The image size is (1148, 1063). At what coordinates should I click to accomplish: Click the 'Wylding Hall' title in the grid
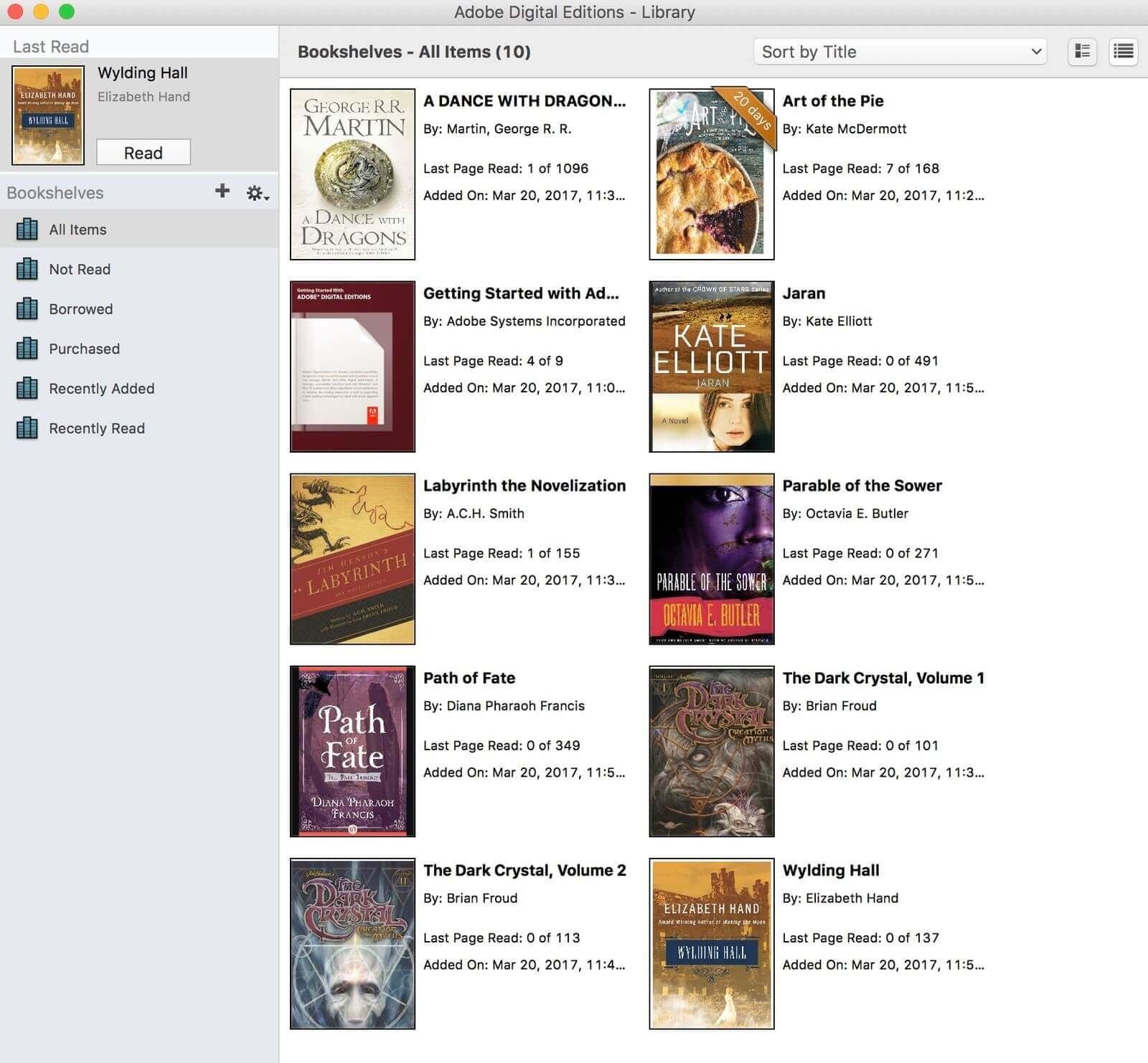(831, 870)
